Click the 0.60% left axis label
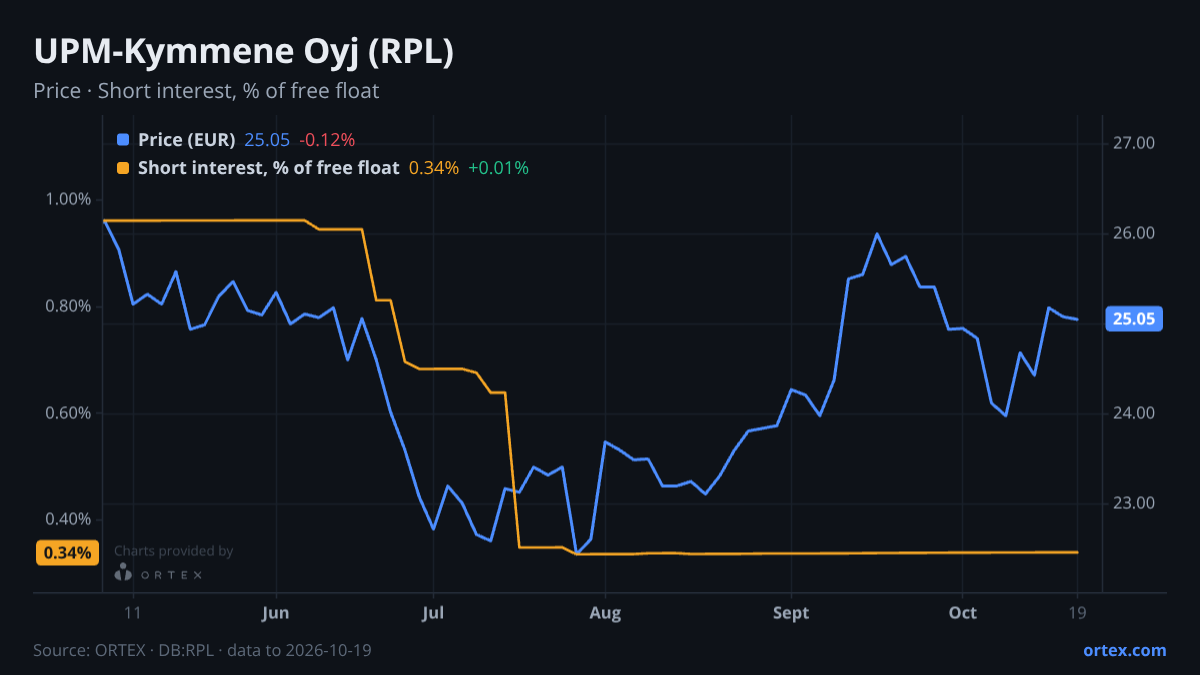Image resolution: width=1200 pixels, height=675 pixels. tap(68, 413)
